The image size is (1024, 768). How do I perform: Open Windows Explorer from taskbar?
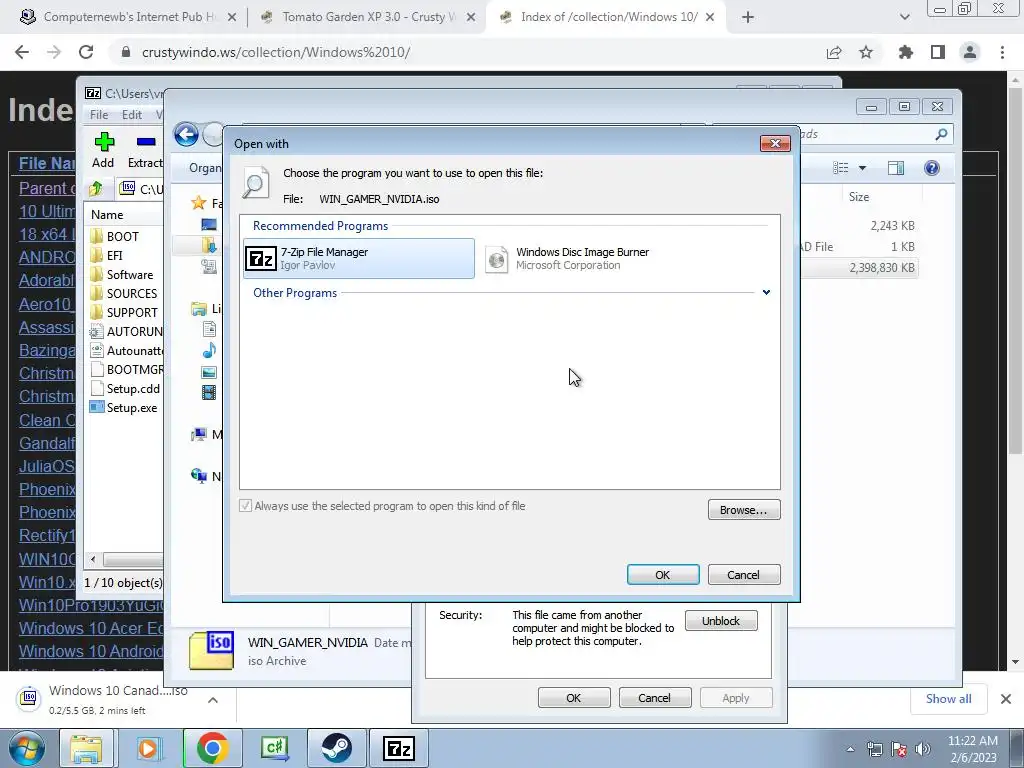point(86,748)
